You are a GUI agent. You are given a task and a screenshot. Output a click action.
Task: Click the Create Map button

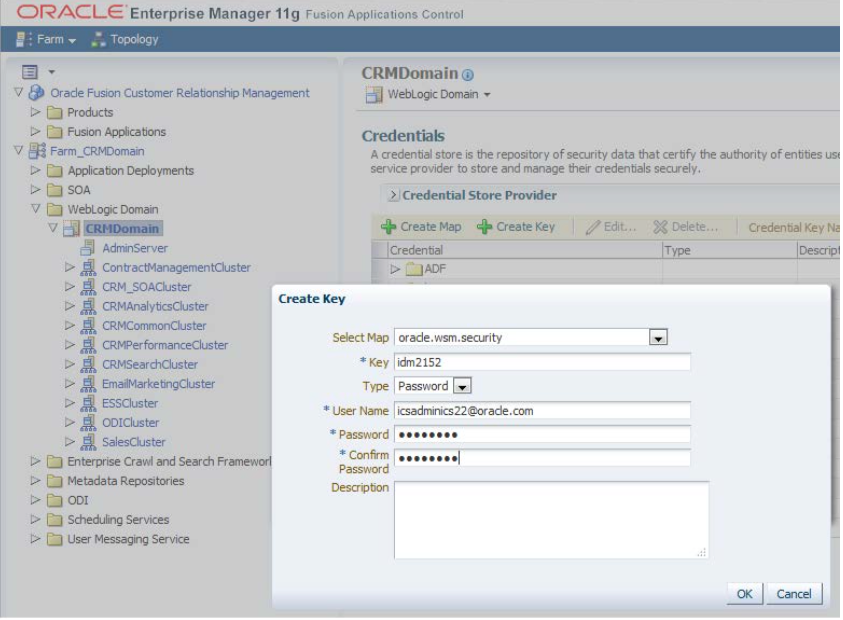click(422, 226)
